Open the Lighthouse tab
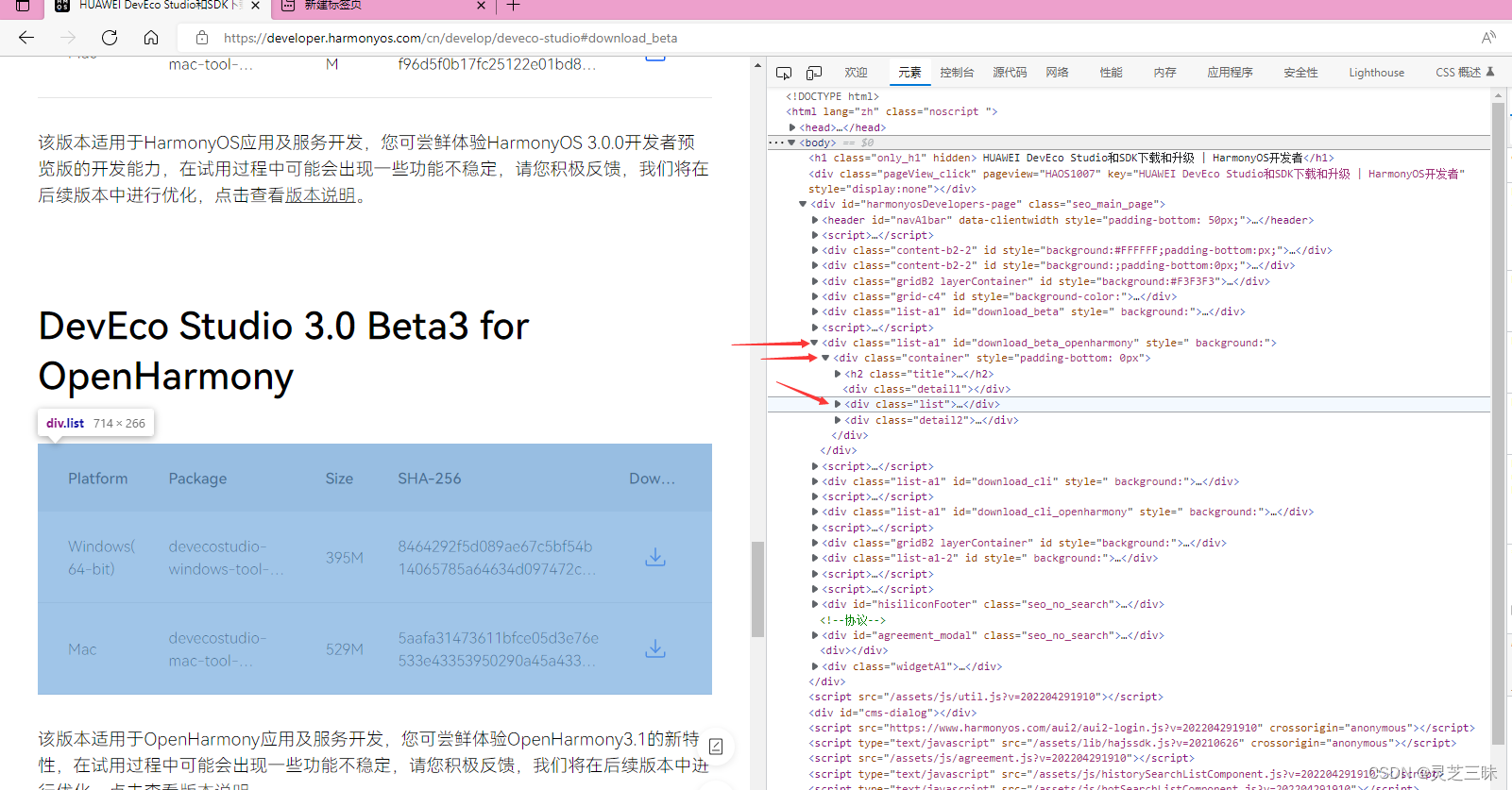Screen dimensions: 1512x790 coord(1376,73)
